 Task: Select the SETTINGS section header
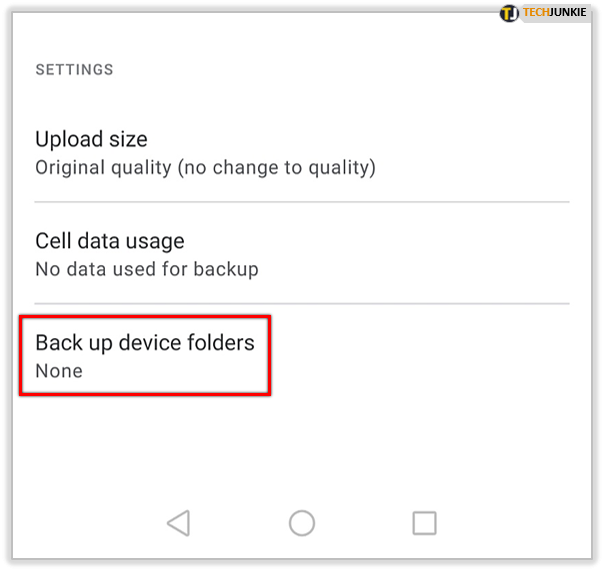click(74, 70)
